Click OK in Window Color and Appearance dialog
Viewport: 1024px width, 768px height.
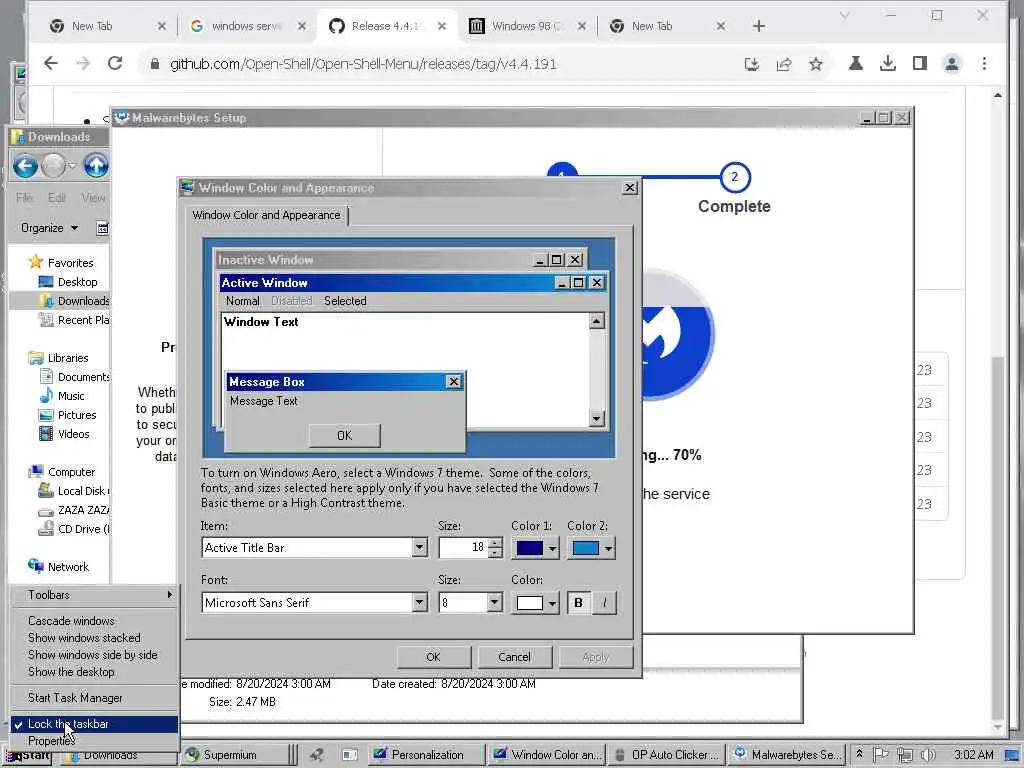click(434, 657)
